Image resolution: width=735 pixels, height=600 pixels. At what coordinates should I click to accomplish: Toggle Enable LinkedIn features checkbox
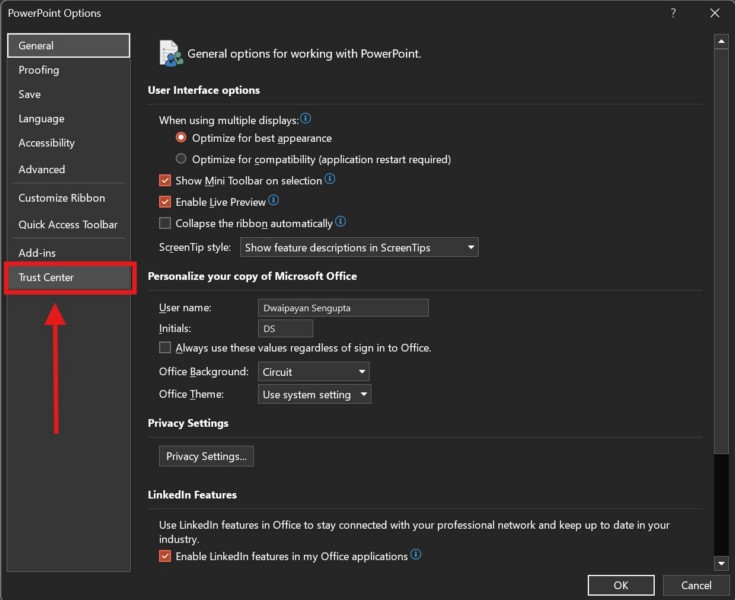[166, 556]
